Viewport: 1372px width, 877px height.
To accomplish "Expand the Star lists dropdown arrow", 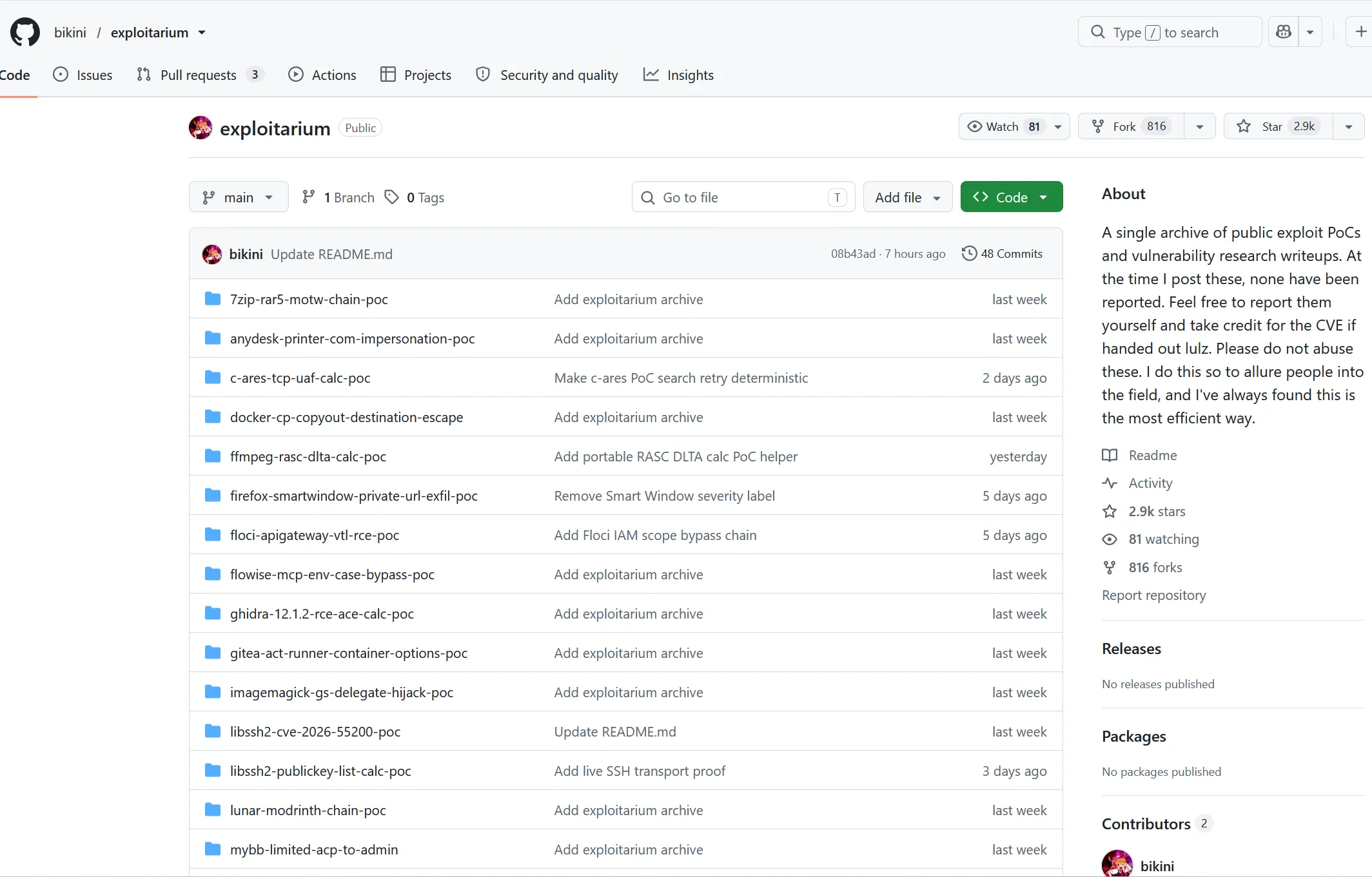I will click(x=1349, y=127).
